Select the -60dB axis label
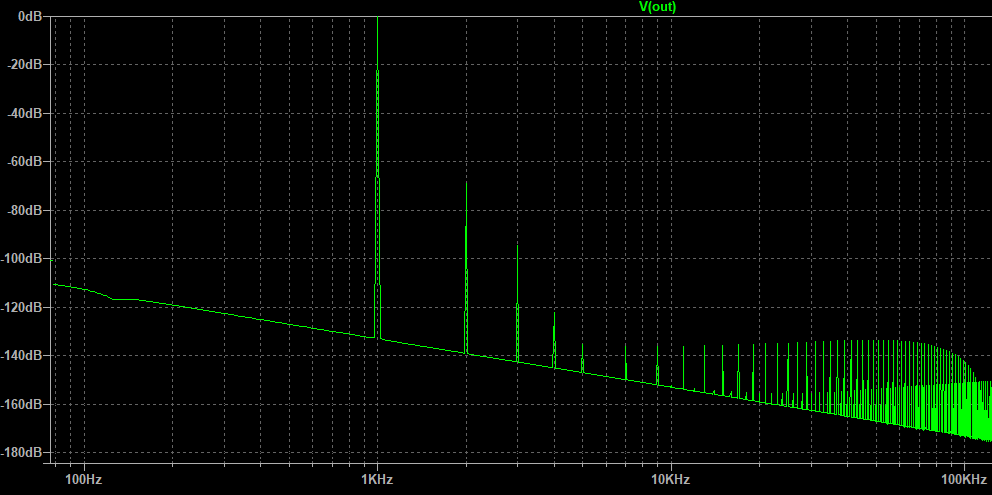 click(24, 161)
